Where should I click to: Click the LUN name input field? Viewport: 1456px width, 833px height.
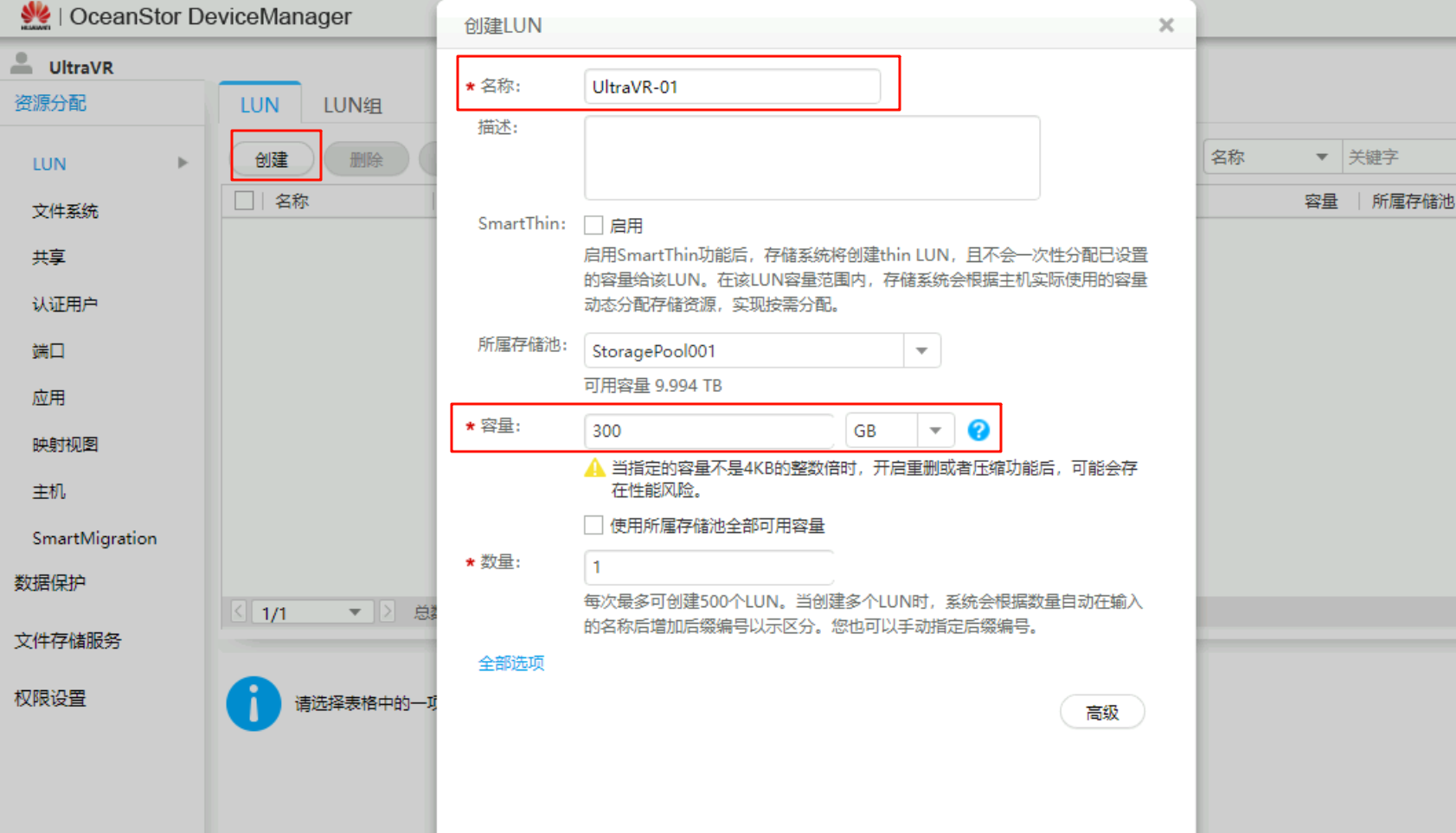click(x=732, y=87)
